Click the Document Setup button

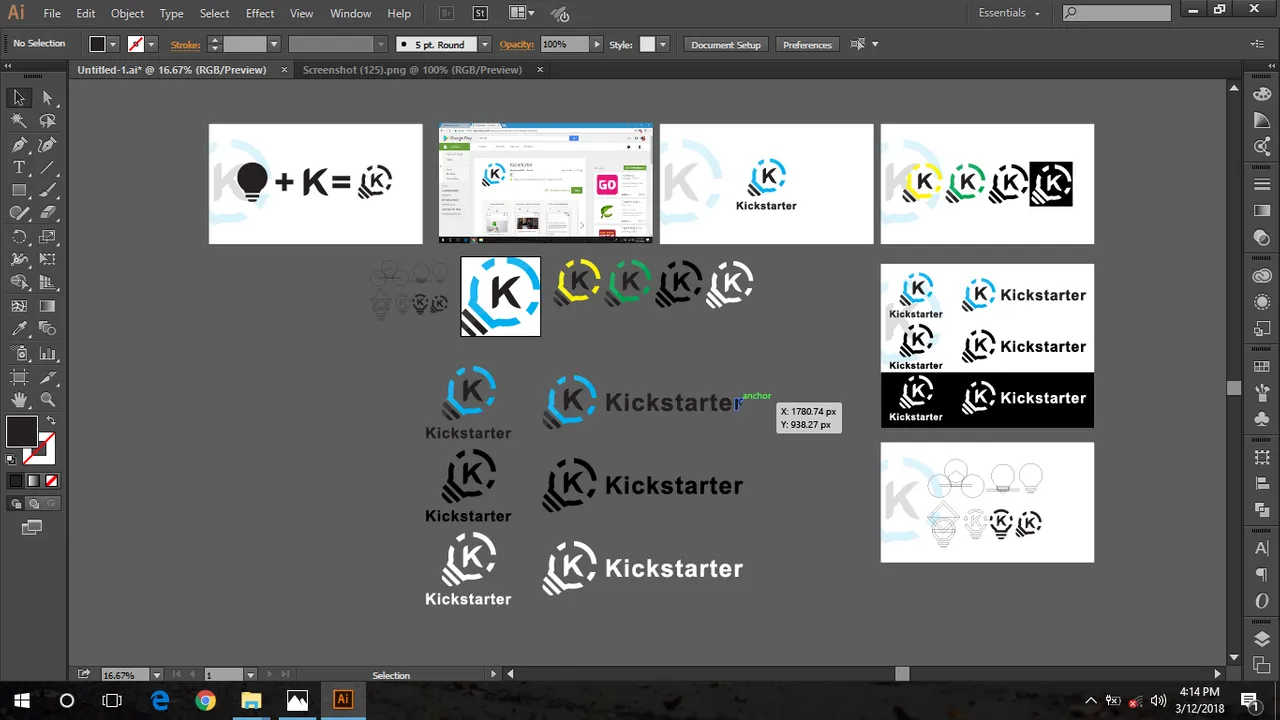726,44
